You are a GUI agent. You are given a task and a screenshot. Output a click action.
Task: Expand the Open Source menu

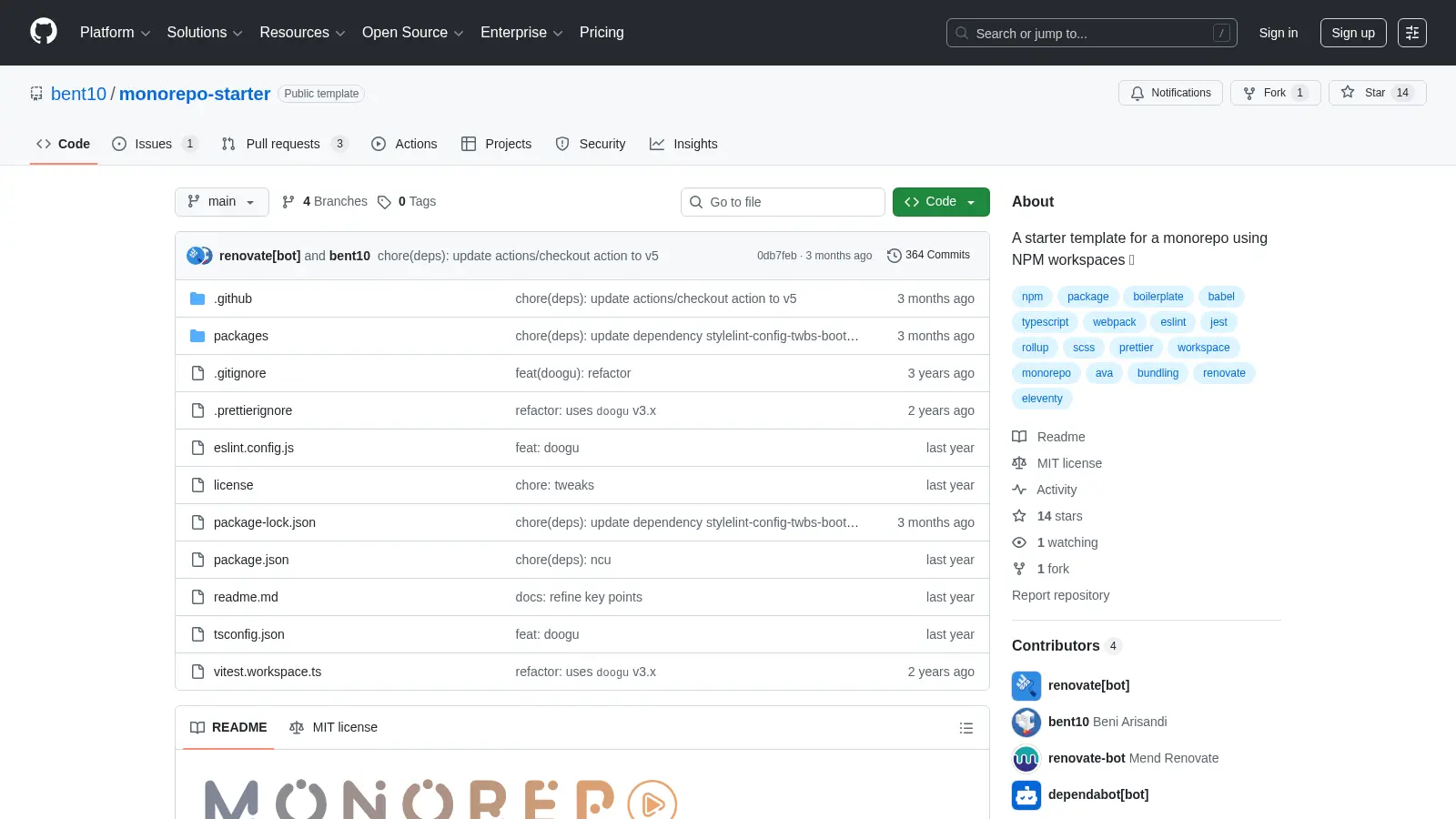pos(413,33)
